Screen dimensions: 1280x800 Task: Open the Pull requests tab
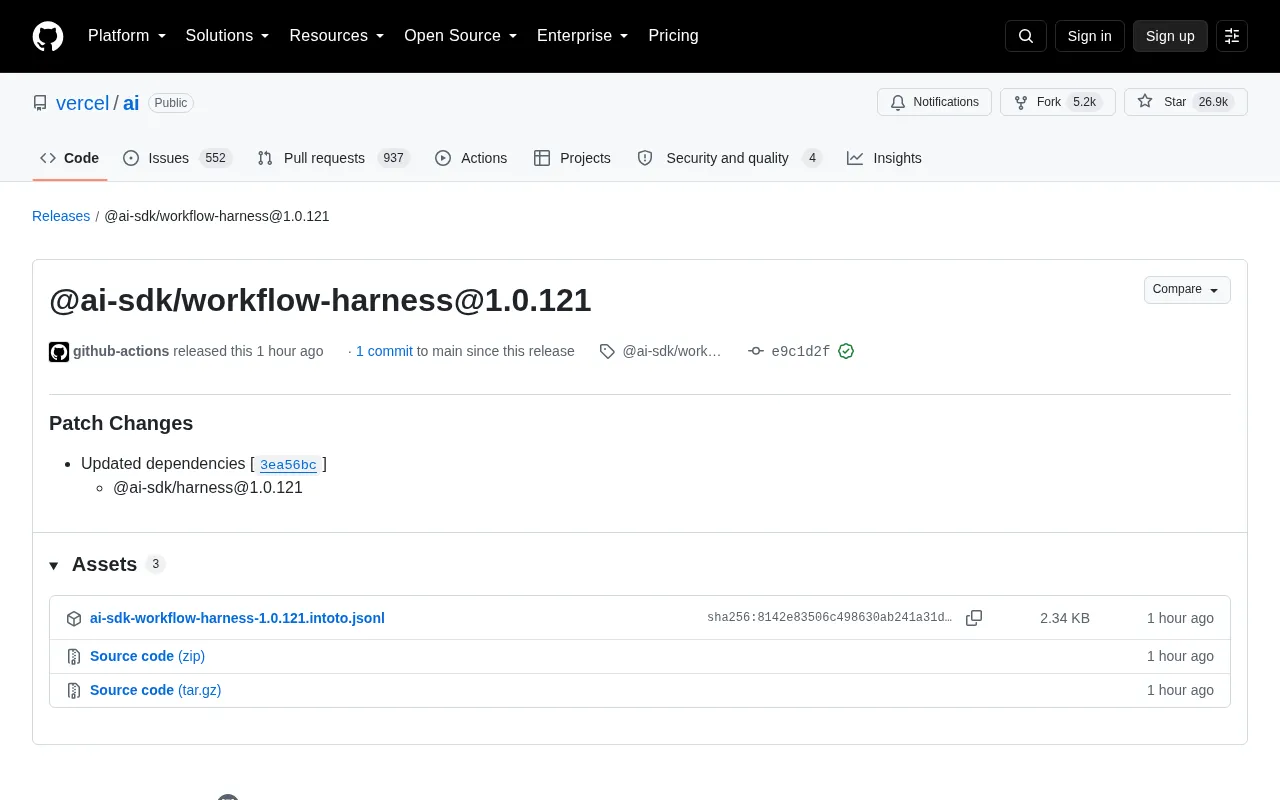(333, 158)
